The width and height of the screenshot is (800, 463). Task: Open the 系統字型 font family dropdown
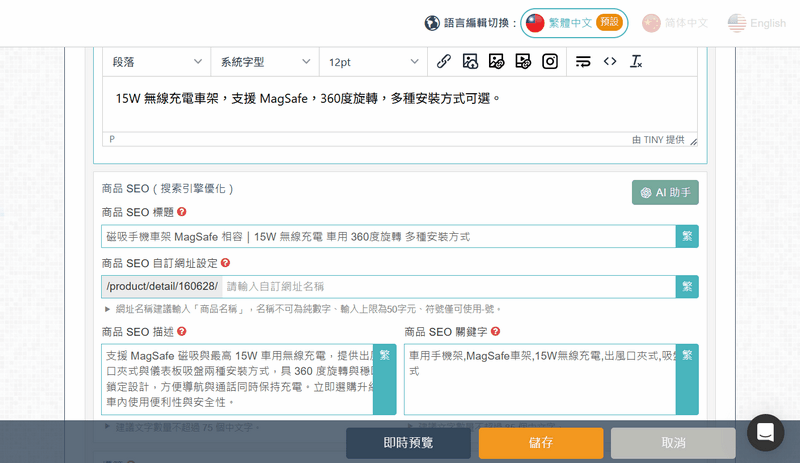265,62
